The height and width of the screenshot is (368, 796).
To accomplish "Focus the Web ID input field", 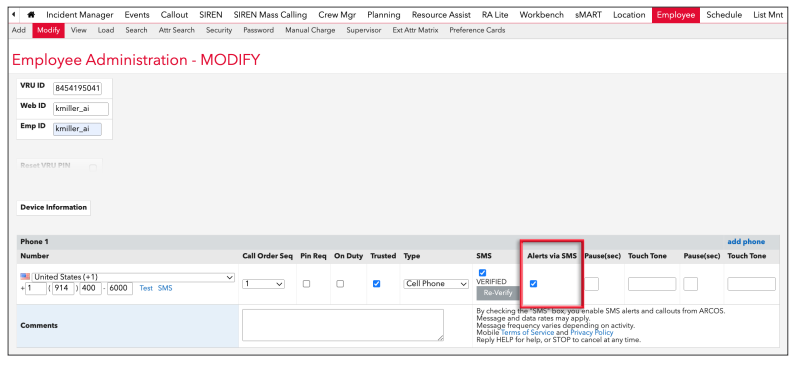I will 81,109.
